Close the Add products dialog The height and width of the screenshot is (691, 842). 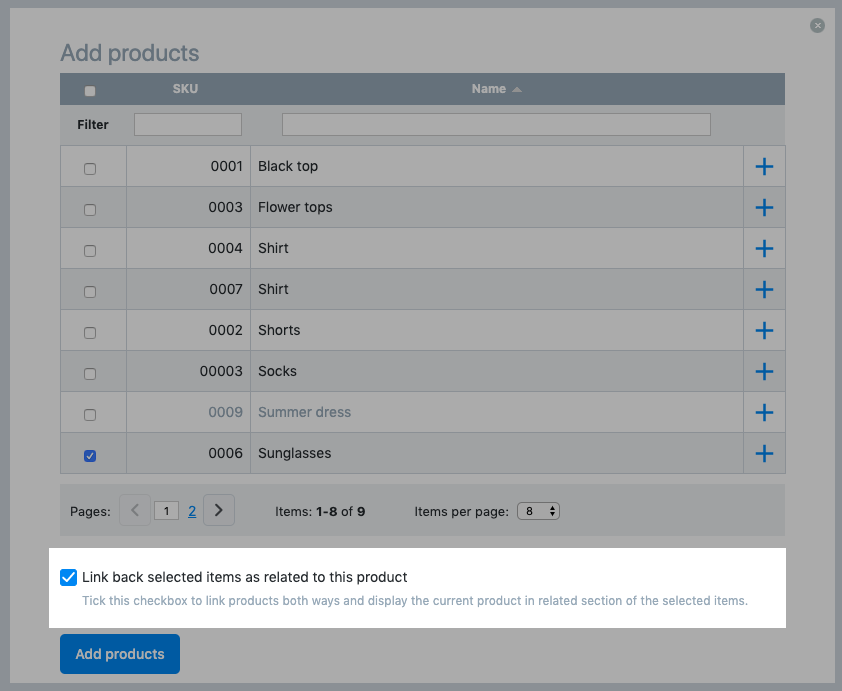coord(817,25)
